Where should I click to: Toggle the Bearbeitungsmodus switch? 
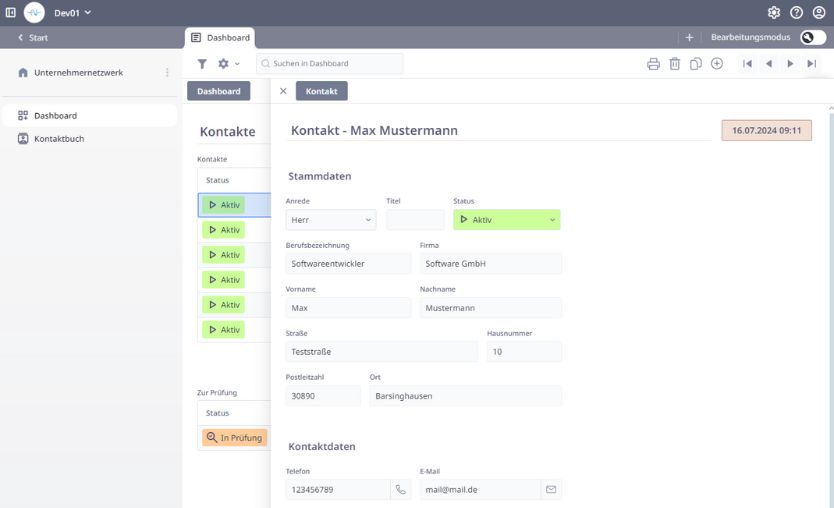coord(812,37)
